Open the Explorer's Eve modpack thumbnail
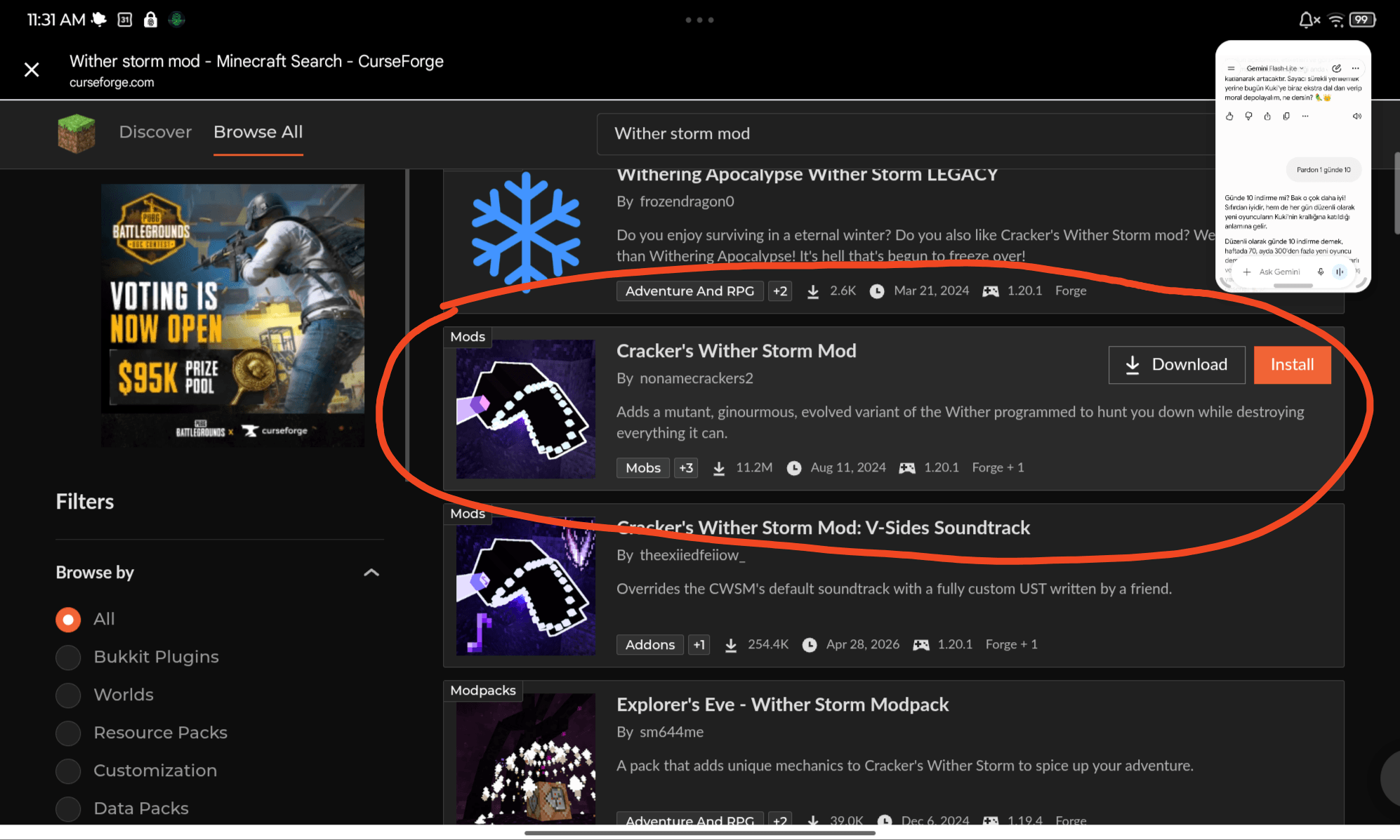Viewport: 1400px width, 840px height. coord(526,759)
